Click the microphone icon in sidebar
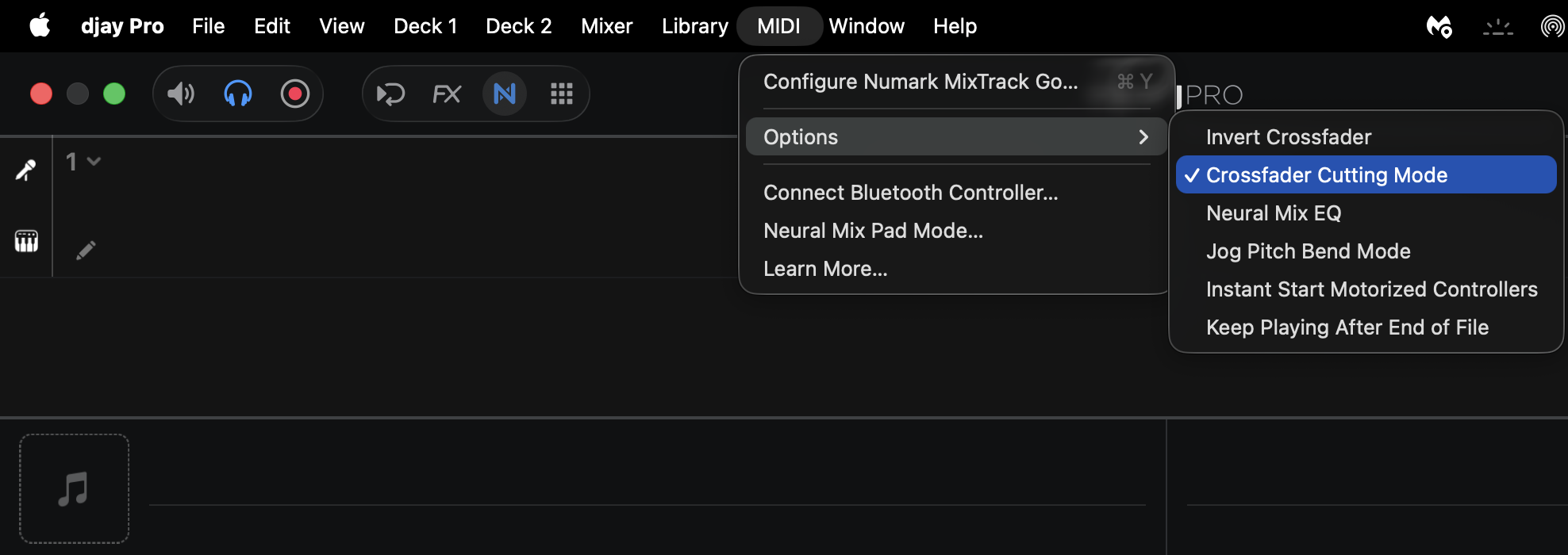Screen dimensions: 1568x555 pos(26,170)
